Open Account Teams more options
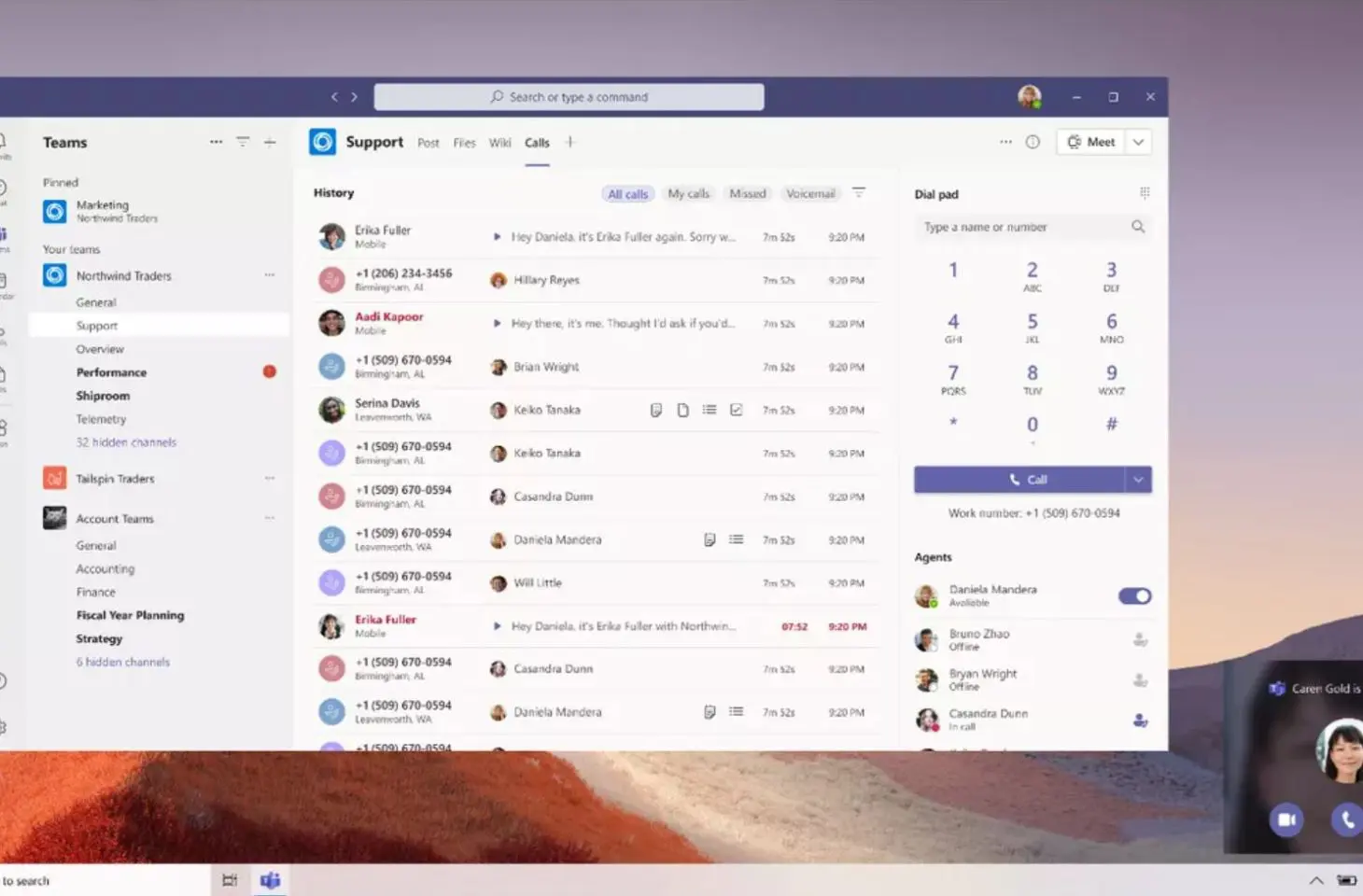The width and height of the screenshot is (1363, 896). (x=270, y=518)
